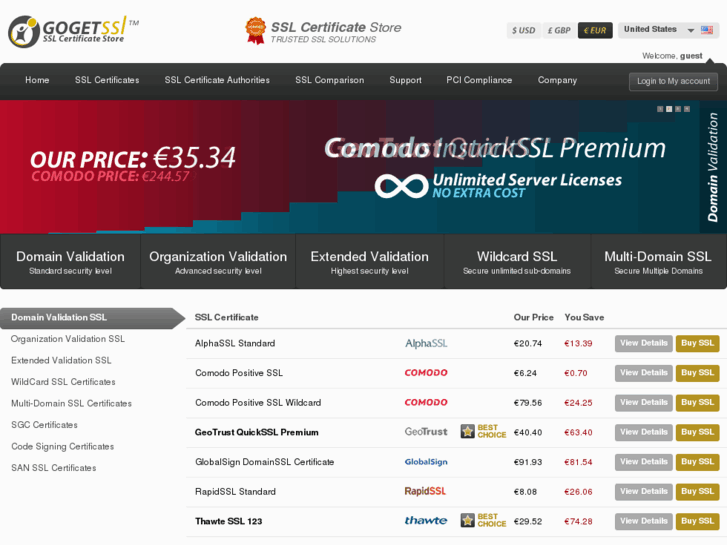This screenshot has height=545, width=727.
Task: Open the Company menu
Action: click(557, 80)
